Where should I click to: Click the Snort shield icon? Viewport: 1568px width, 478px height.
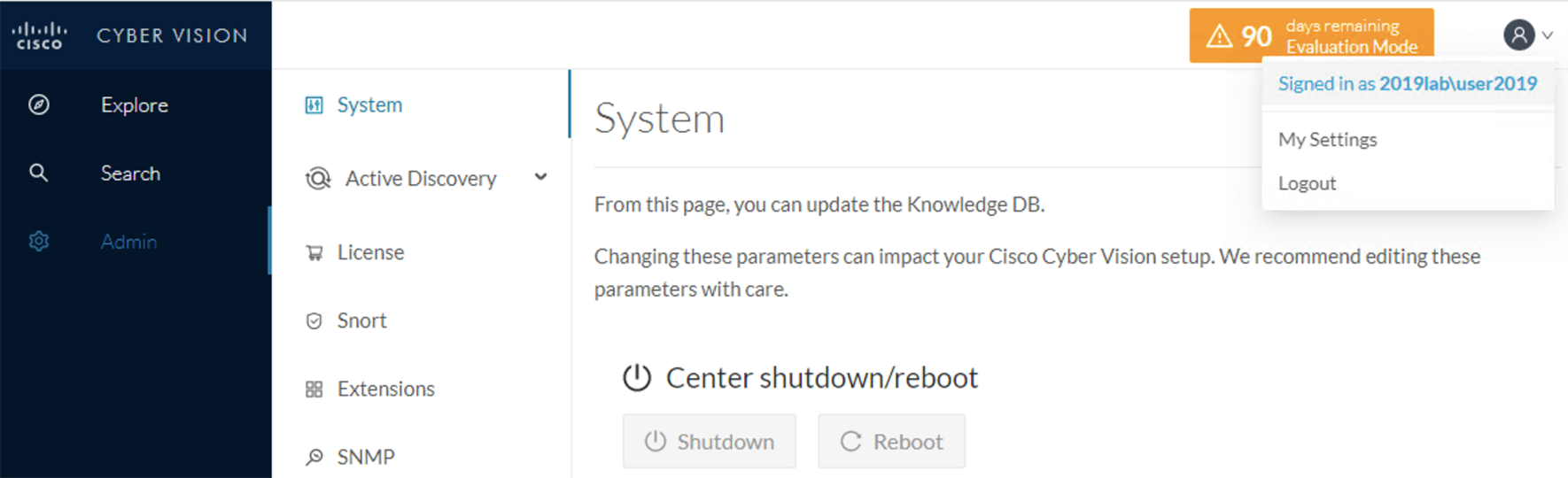pos(314,320)
